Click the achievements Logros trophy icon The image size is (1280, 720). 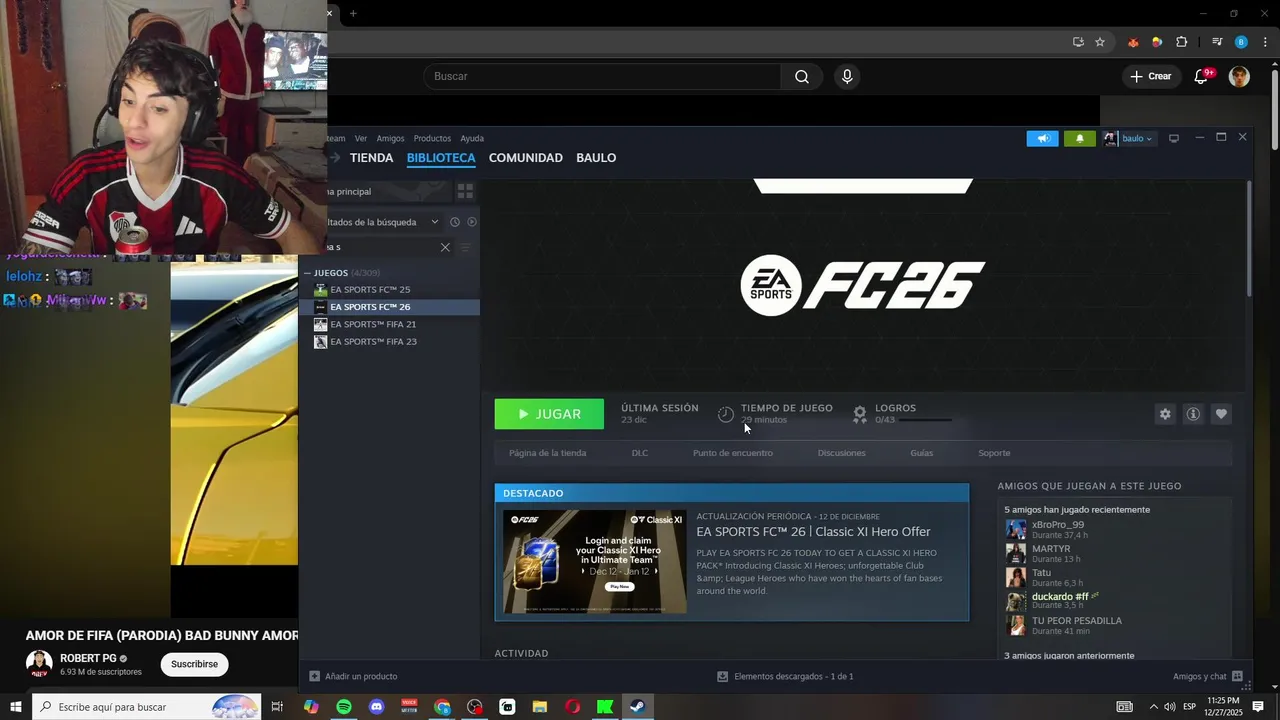[860, 414]
